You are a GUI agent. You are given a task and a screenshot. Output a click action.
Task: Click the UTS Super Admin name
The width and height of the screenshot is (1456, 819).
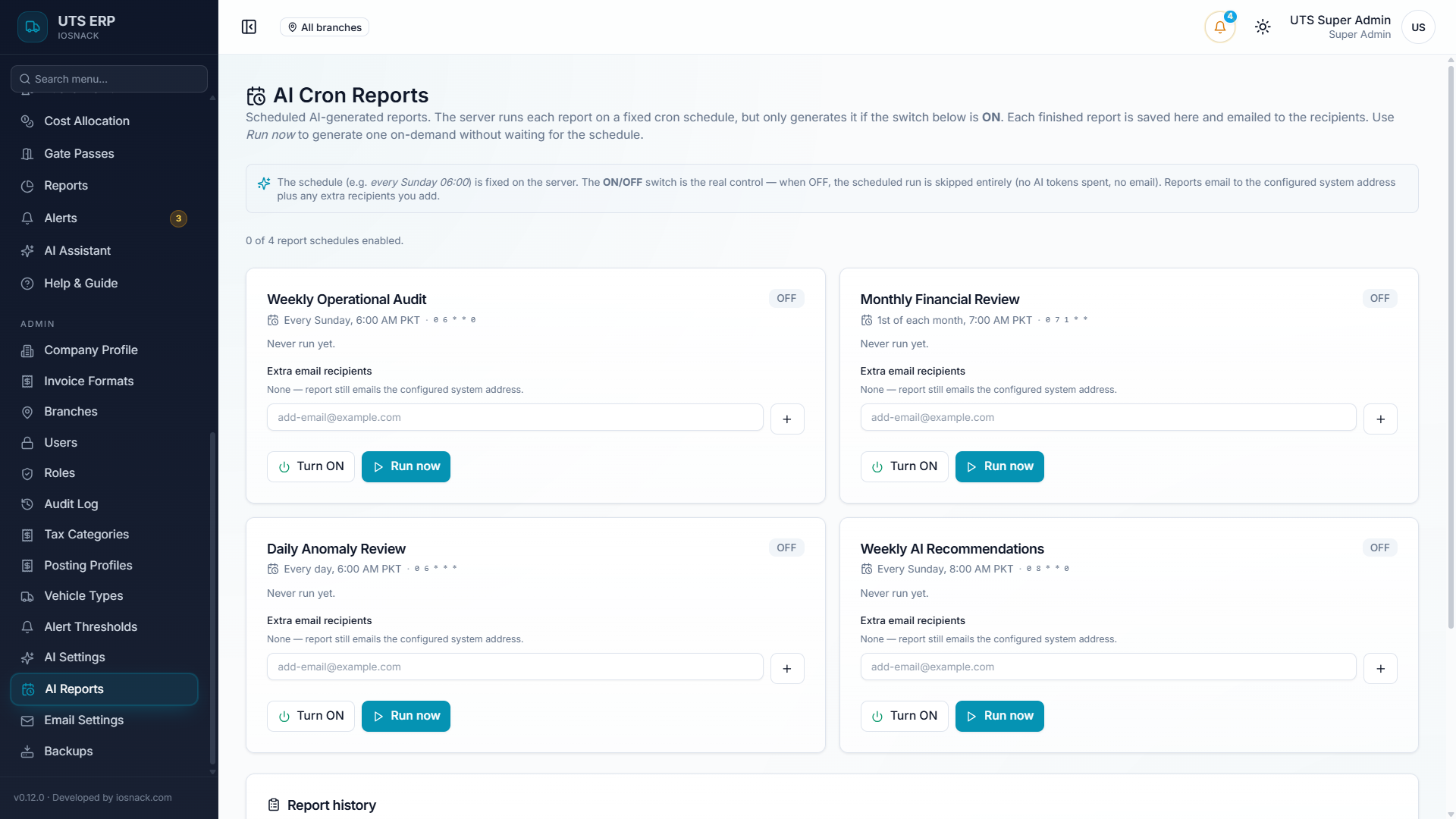click(x=1340, y=20)
